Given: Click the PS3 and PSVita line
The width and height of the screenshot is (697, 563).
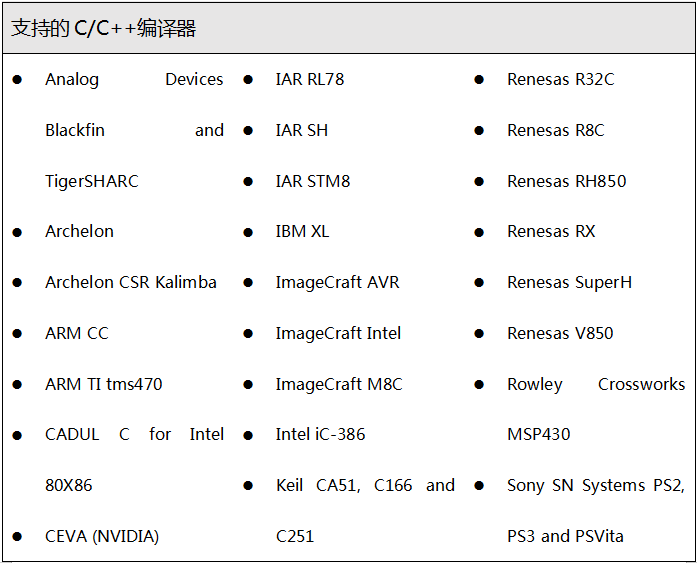Looking at the screenshot, I should [565, 536].
